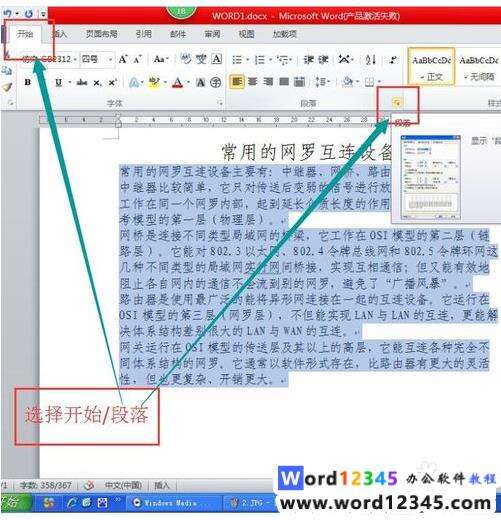This screenshot has height=520, width=501.
Task: Open the Line Spacing dropdown
Action: (322, 81)
